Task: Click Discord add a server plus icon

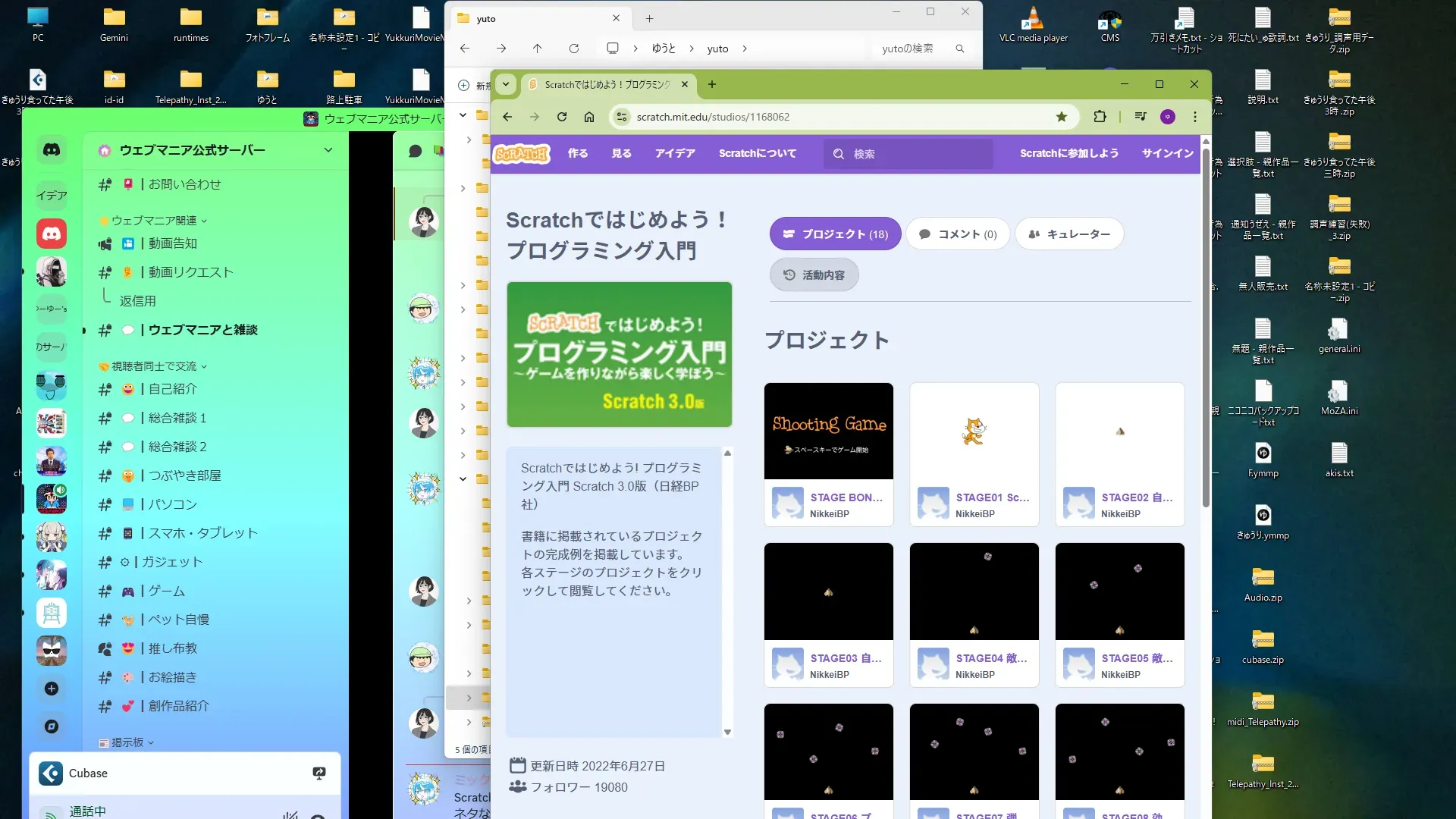Action: click(x=52, y=689)
